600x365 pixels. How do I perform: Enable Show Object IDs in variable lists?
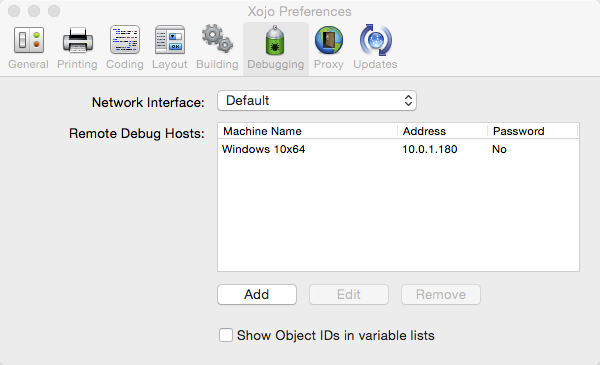[226, 335]
